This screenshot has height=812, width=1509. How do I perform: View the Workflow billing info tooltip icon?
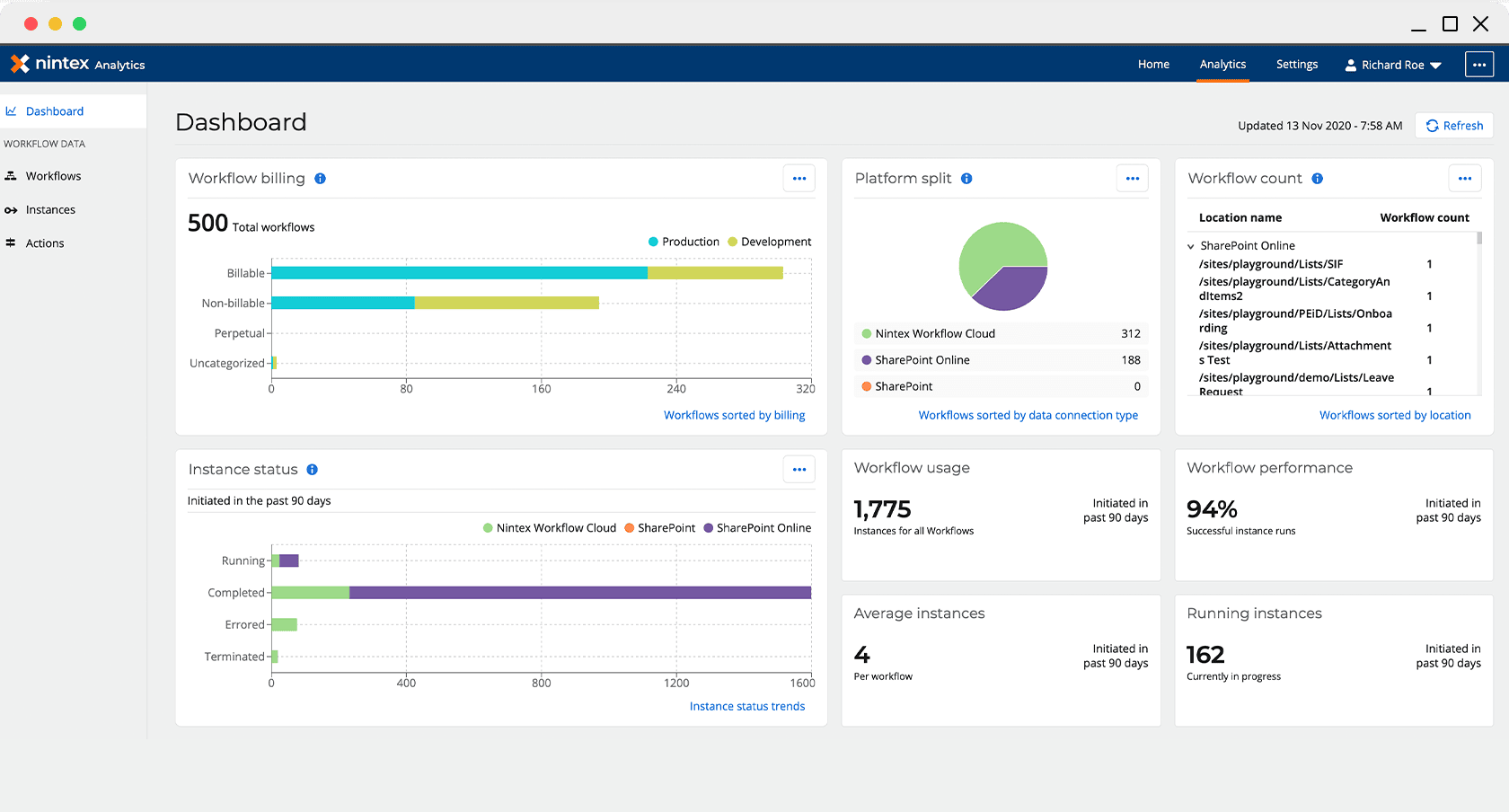pyautogui.click(x=320, y=178)
